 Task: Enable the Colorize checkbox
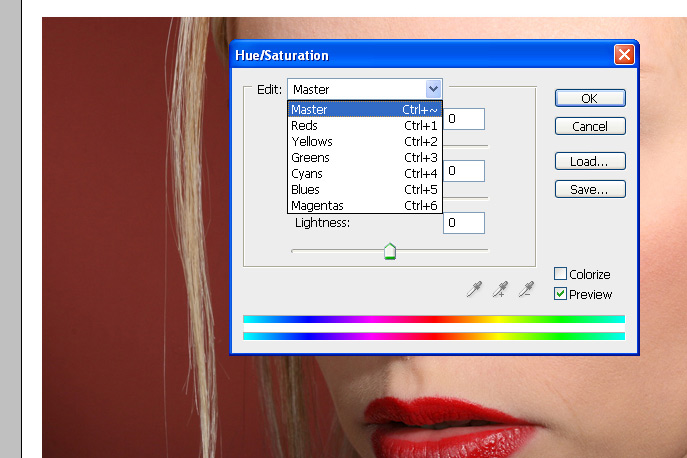(x=560, y=274)
